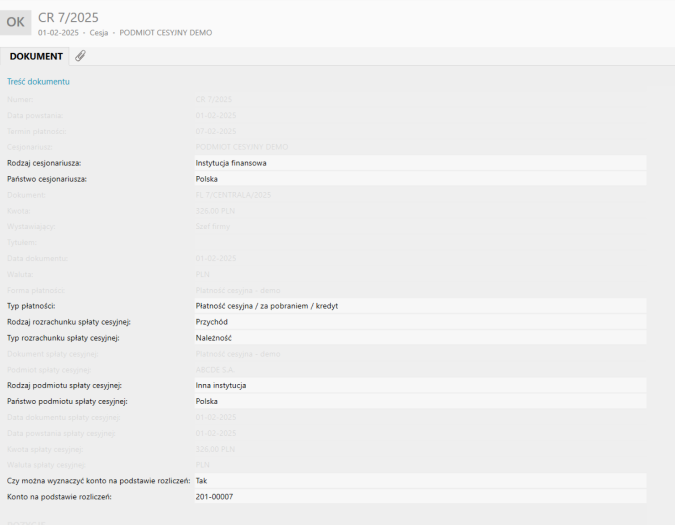The height and width of the screenshot is (525, 675).
Task: Switch to the DOKUMENT tab
Action: [36, 56]
